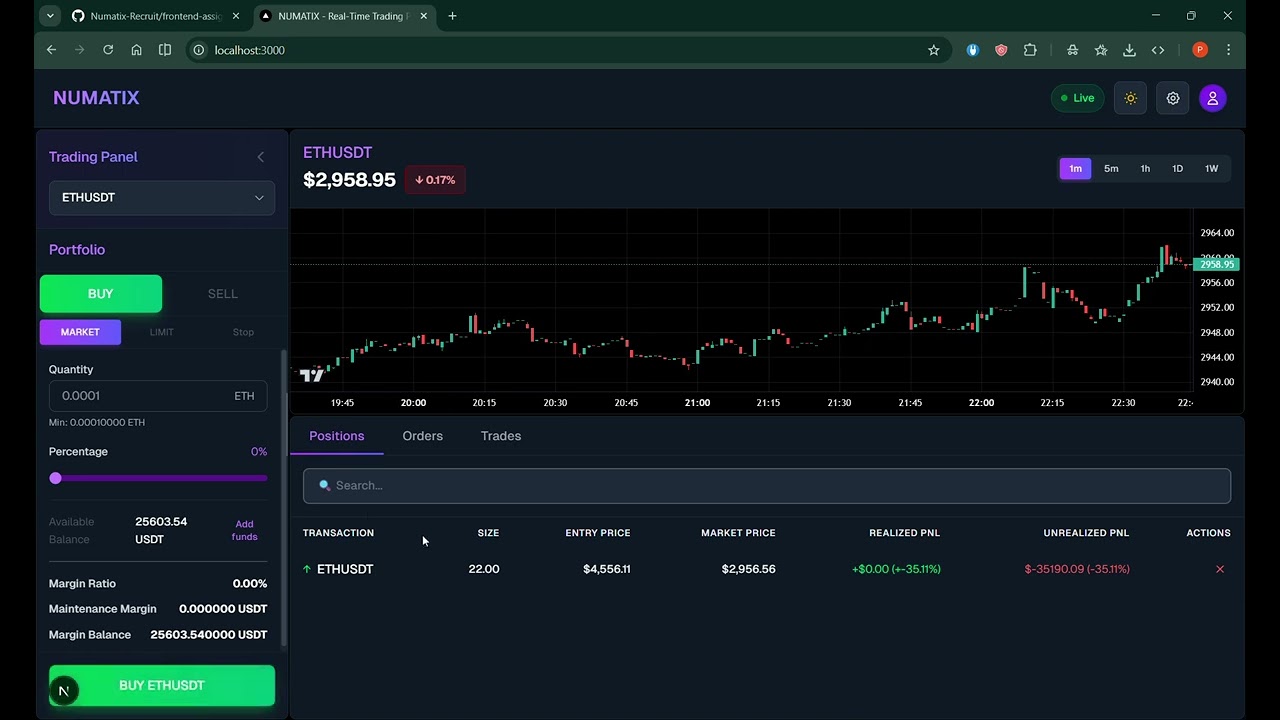Screen dimensions: 1280x720
Task: Open Chrome profile P avatar
Action: tap(1200, 50)
